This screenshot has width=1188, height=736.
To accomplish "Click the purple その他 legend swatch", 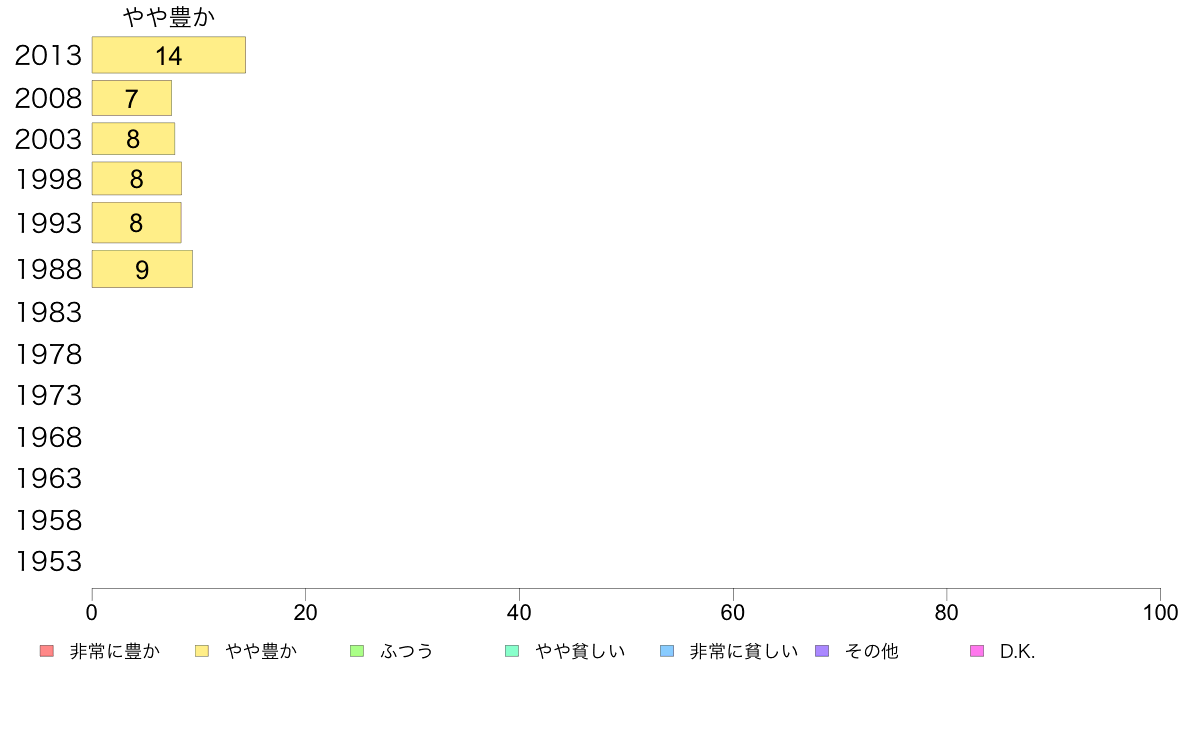I will [x=822, y=651].
